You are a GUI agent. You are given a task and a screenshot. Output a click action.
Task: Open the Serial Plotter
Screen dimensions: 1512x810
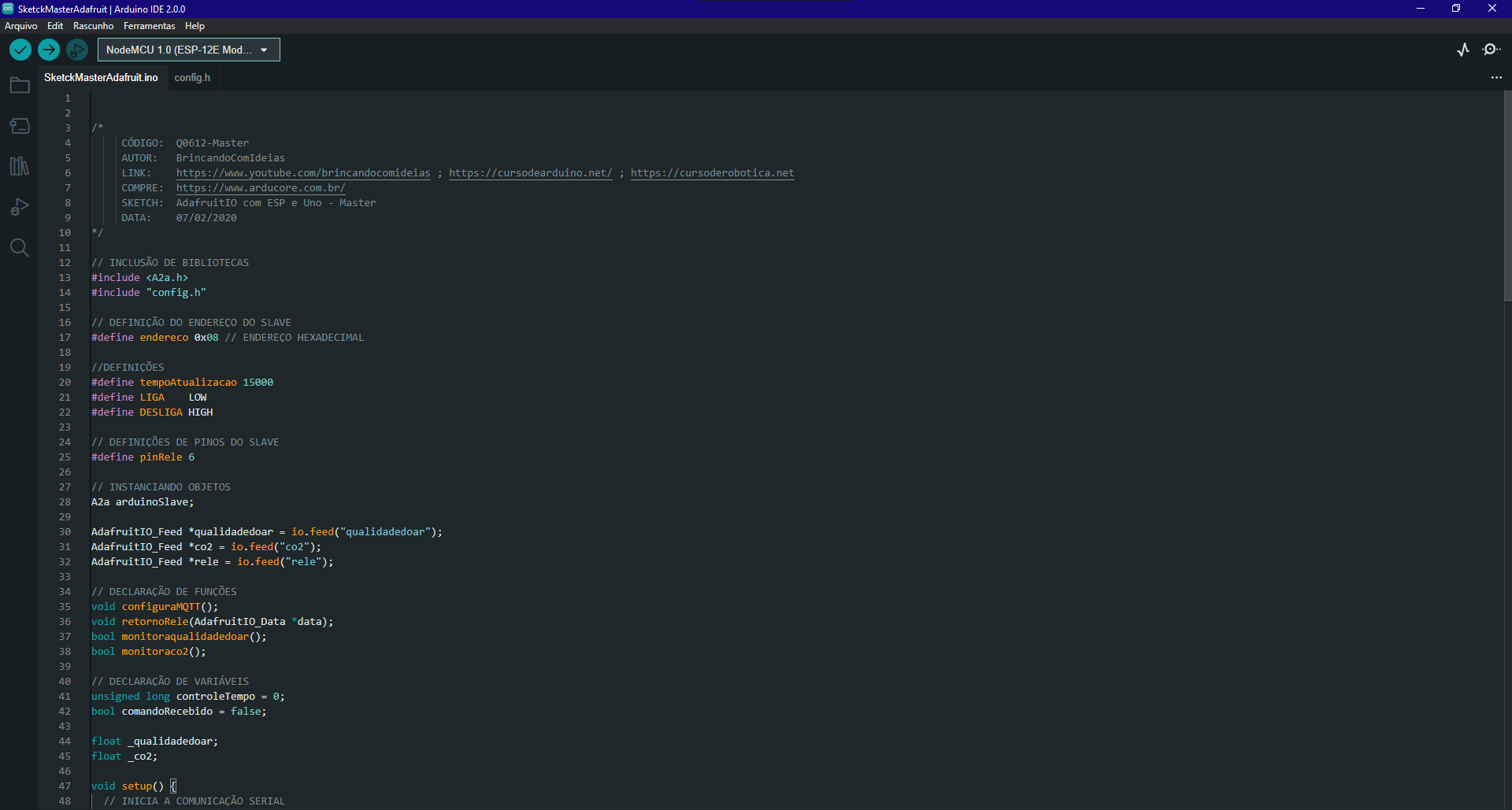pos(1463,50)
